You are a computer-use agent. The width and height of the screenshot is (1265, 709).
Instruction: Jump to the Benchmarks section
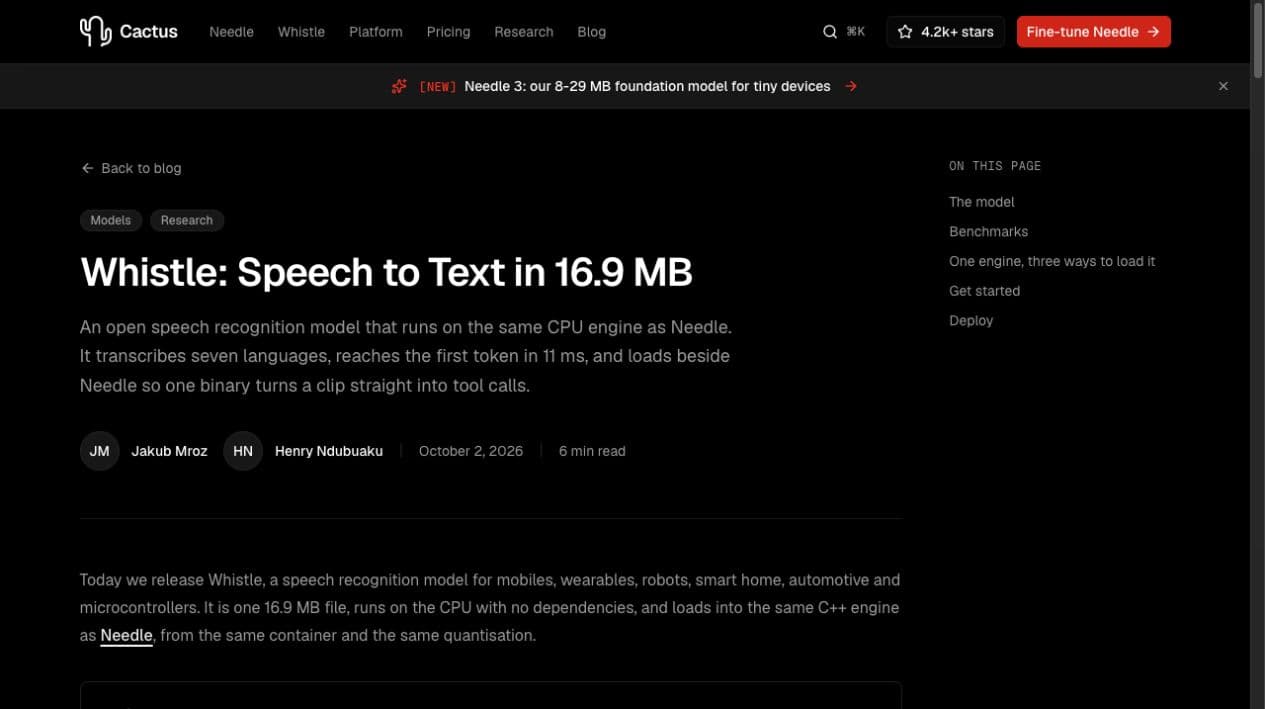coord(988,231)
